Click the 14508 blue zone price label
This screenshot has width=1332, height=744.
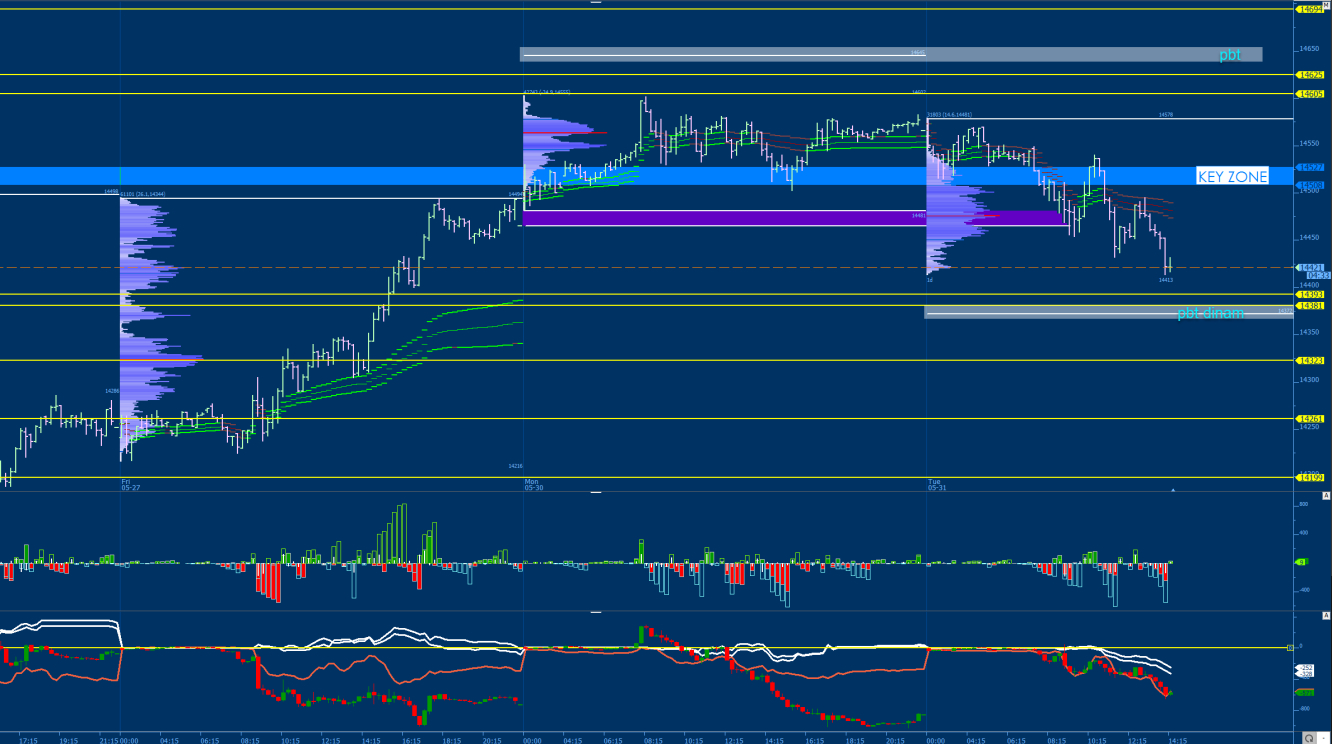click(1310, 185)
